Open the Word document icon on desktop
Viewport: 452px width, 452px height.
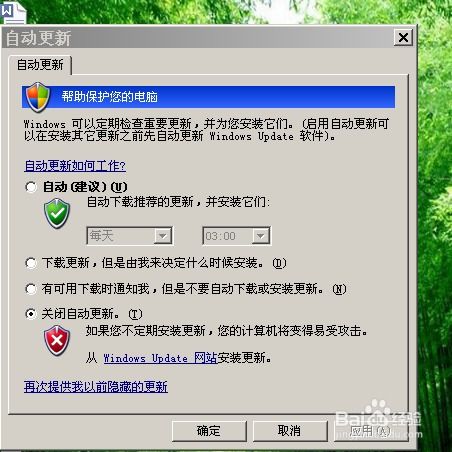click(x=13, y=12)
